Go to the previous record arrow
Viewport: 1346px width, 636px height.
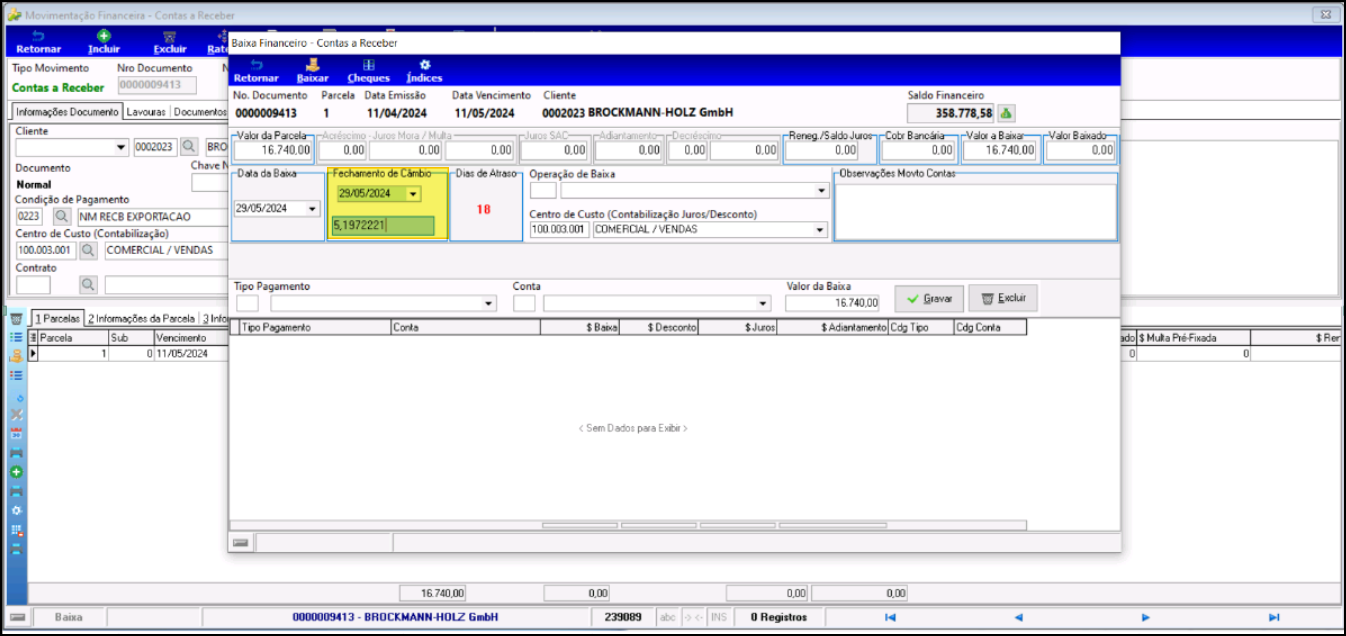click(1018, 617)
